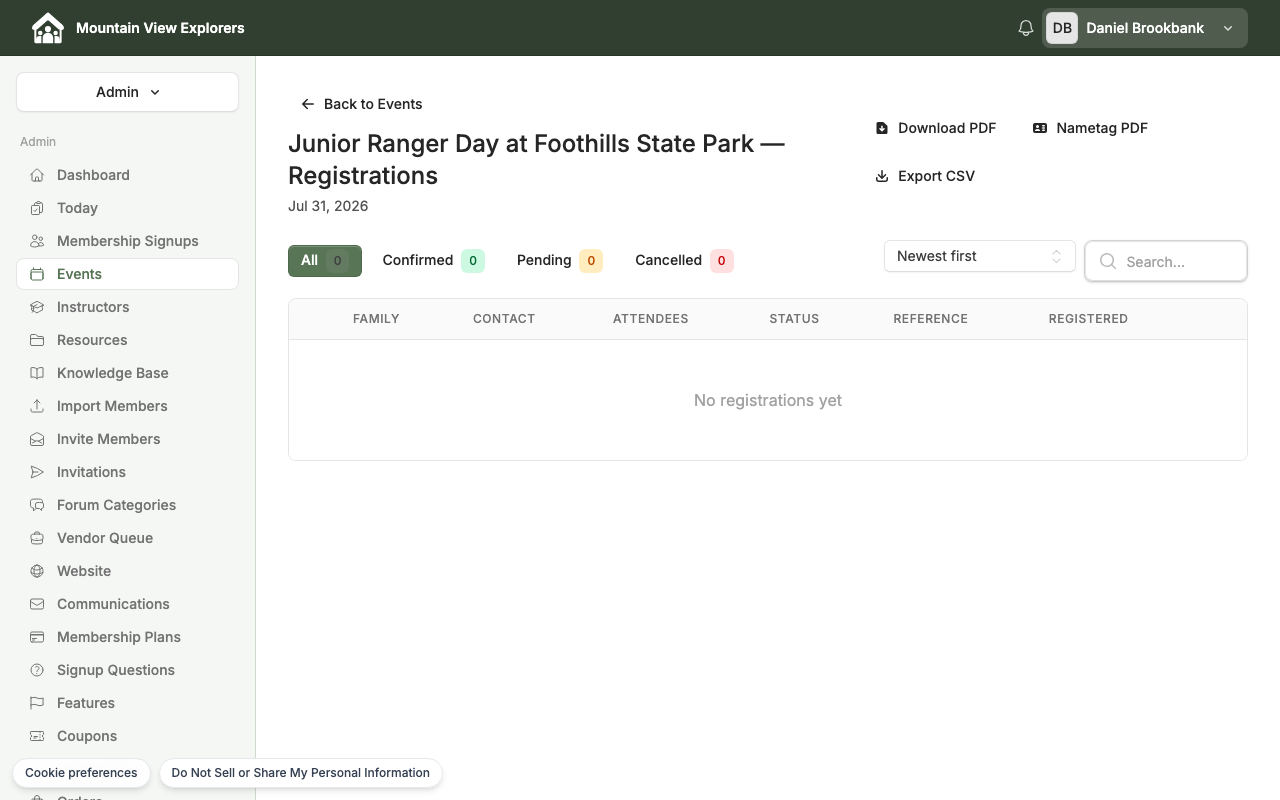This screenshot has height=800, width=1280.
Task: Switch to the Cancelled tab
Action: click(x=684, y=261)
